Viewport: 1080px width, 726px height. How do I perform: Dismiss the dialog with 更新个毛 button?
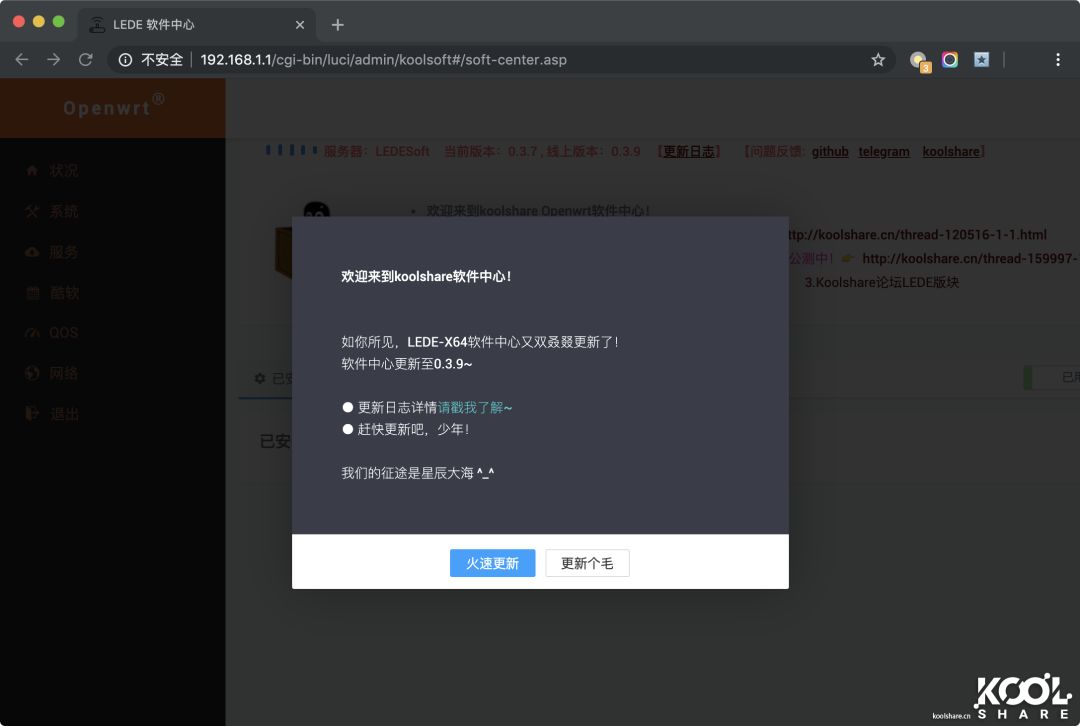[x=587, y=563]
